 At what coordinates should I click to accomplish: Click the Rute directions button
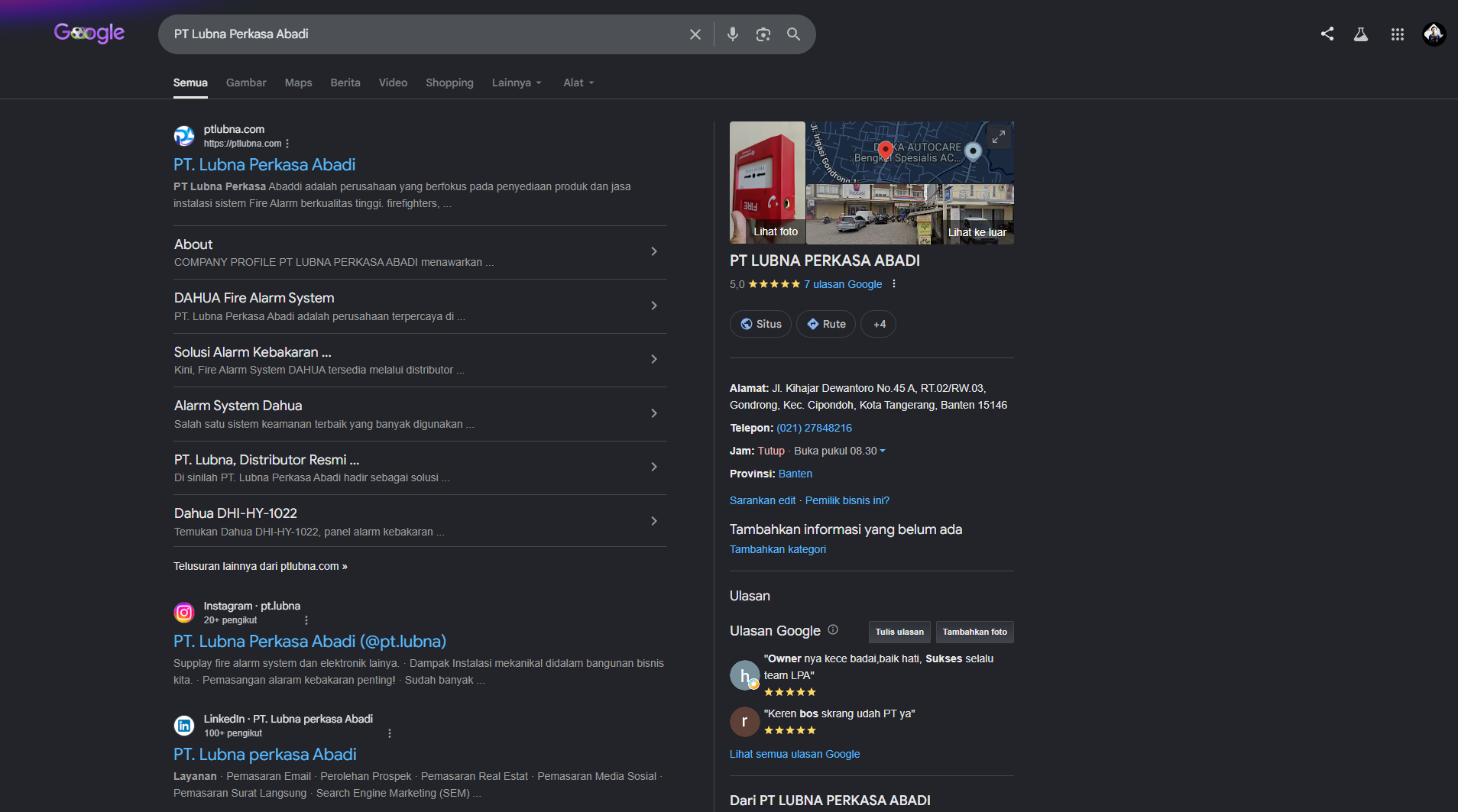coord(826,324)
